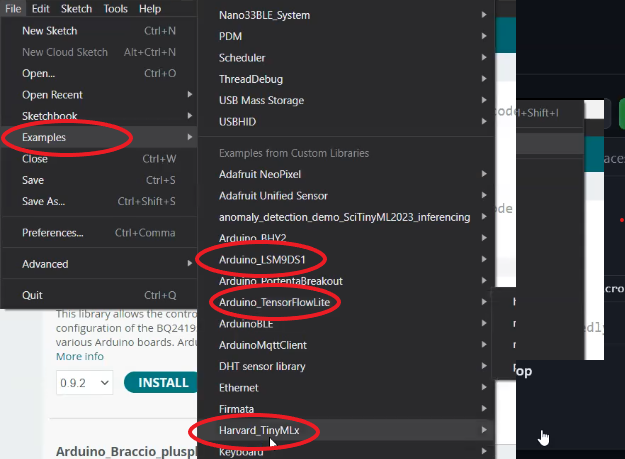625x459 pixels.
Task: Open Arduino_PortentaBreakout examples
Action: point(346,281)
